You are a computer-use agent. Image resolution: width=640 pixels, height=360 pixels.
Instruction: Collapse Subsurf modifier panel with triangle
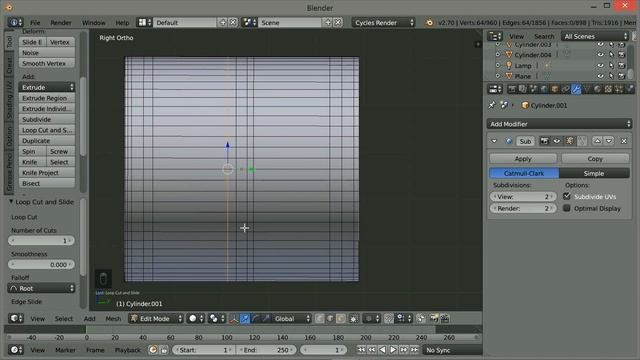tap(494, 141)
